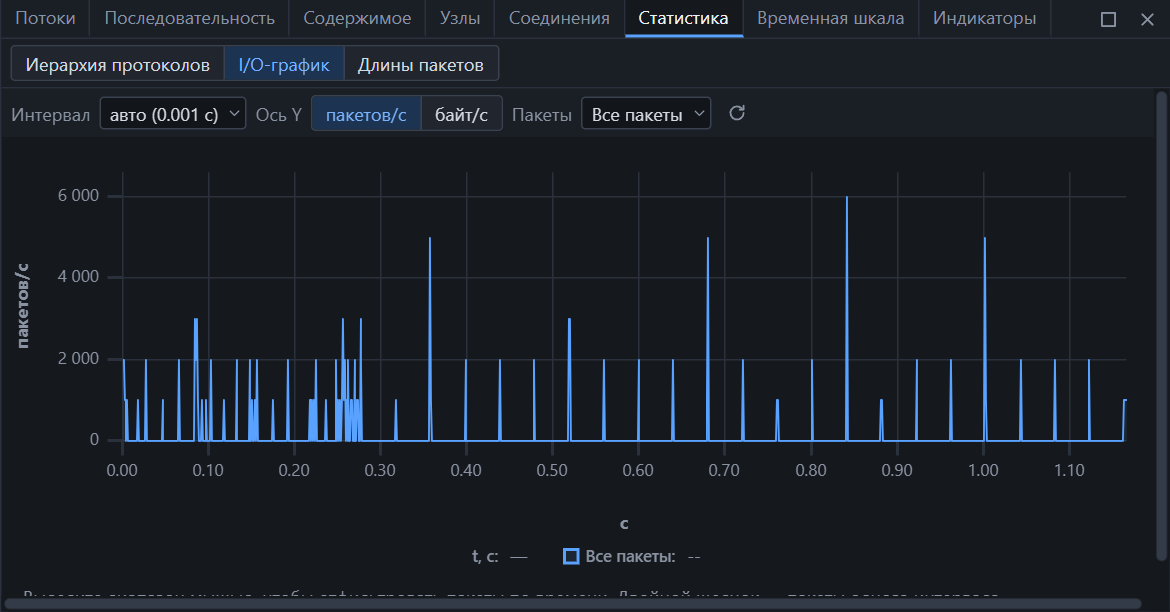Click the 5 000 peak at 1.00 s
This screenshot has width=1170, height=612.
(985, 238)
